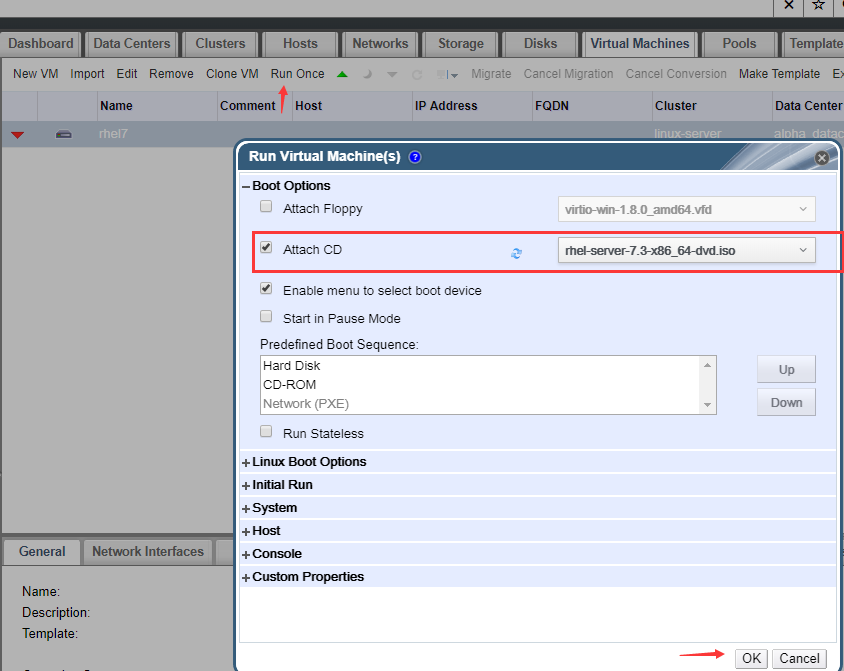Select the Disks tab
The image size is (844, 671).
tap(540, 44)
